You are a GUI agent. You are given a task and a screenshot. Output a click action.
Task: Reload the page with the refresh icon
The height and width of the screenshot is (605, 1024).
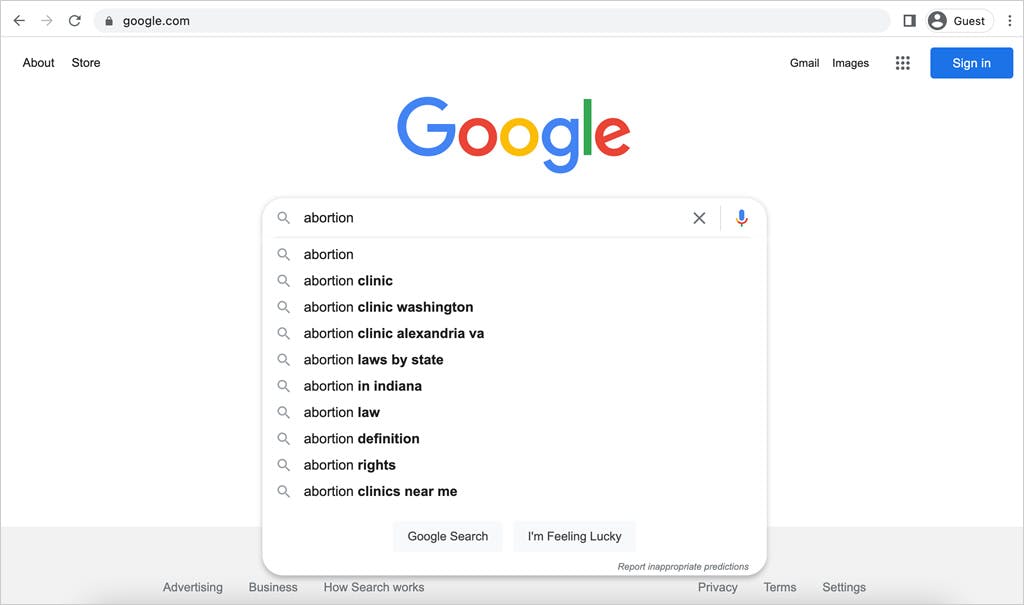74,20
